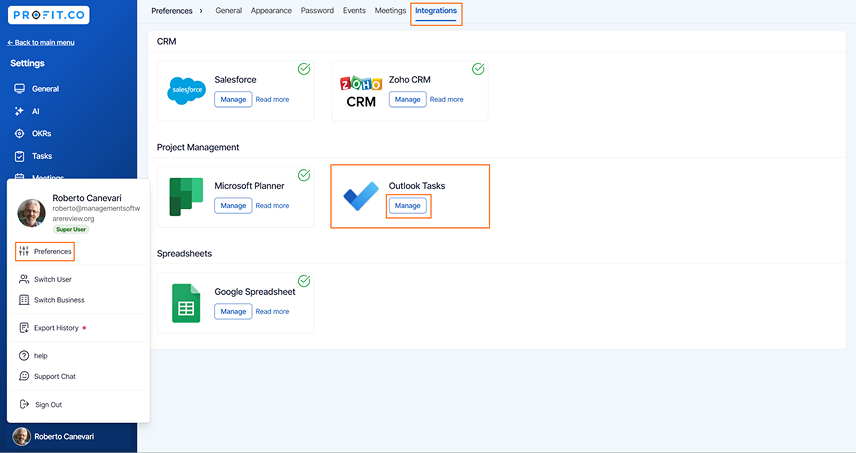Viewport: 856px width, 453px height.
Task: Open Tasks in the Settings sidebar
Action: (42, 156)
